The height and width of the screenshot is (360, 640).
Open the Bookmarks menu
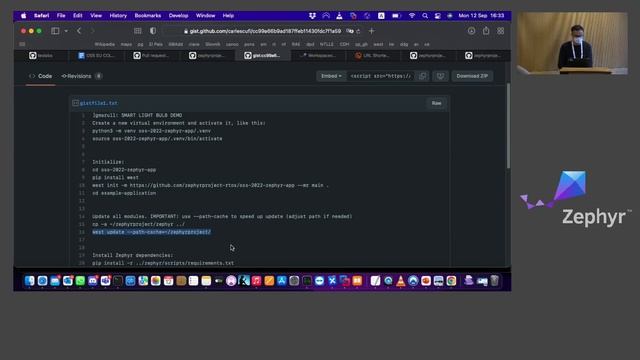(148, 16)
